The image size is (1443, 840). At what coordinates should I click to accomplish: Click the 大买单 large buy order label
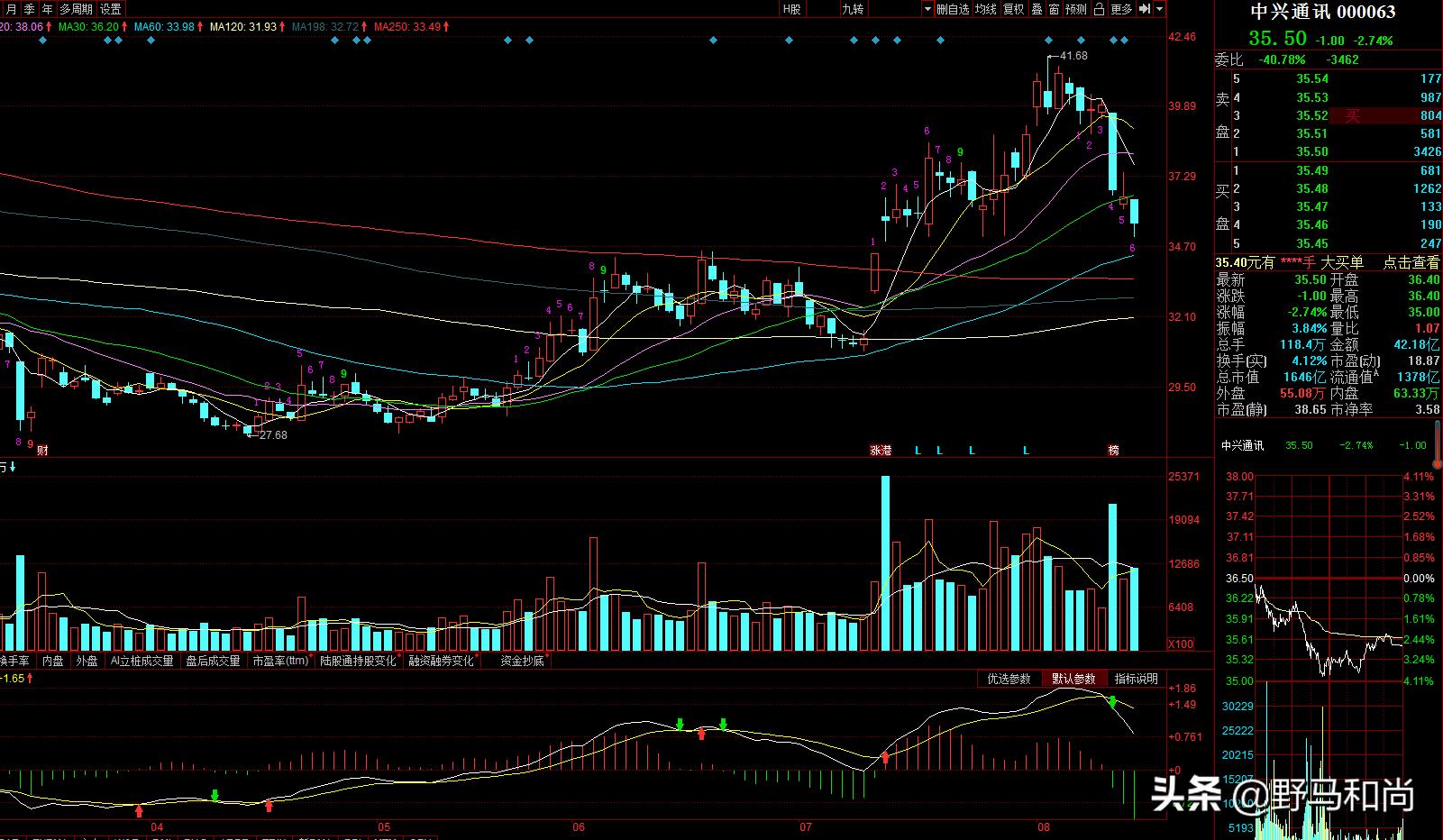1342,262
